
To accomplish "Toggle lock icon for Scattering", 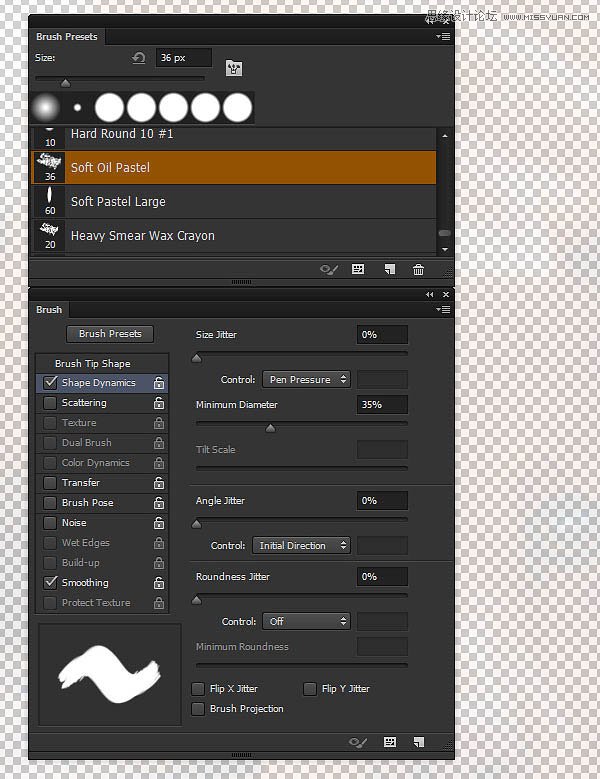I will coord(158,403).
